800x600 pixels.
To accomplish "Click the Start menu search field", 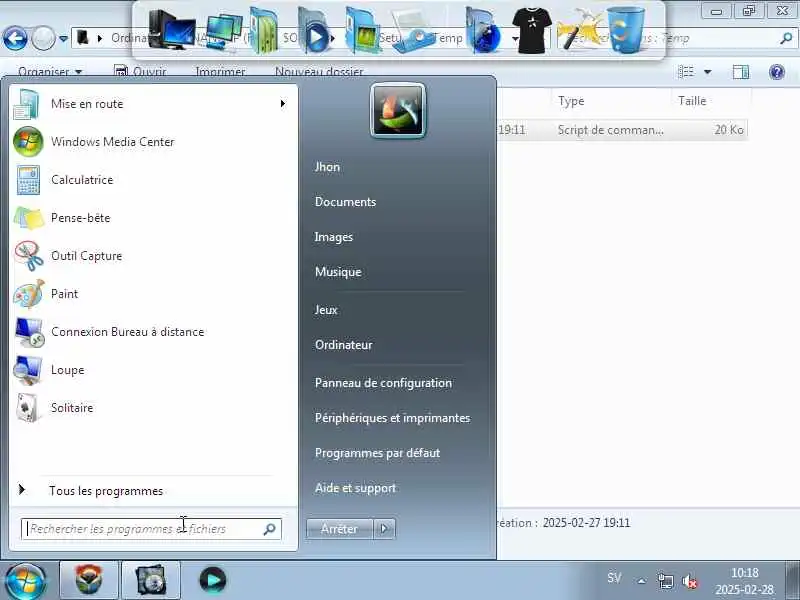I will [x=151, y=529].
